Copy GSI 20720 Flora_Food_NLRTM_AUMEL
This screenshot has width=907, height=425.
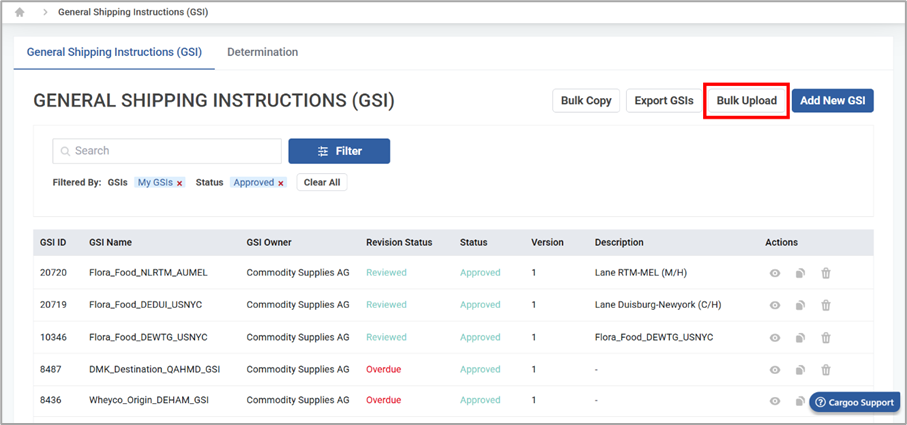point(800,273)
